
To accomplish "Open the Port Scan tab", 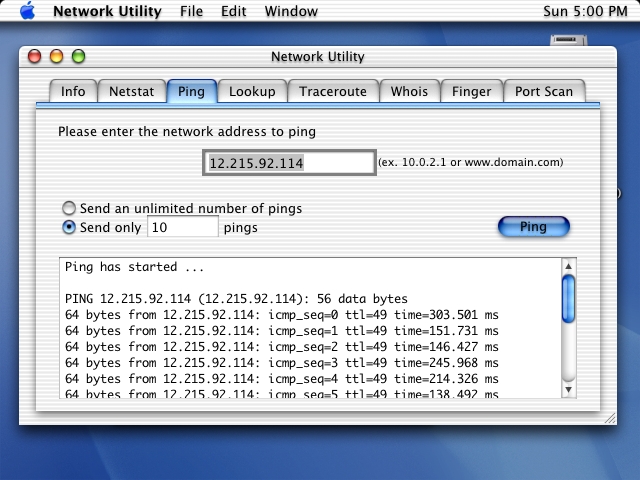I will (544, 91).
